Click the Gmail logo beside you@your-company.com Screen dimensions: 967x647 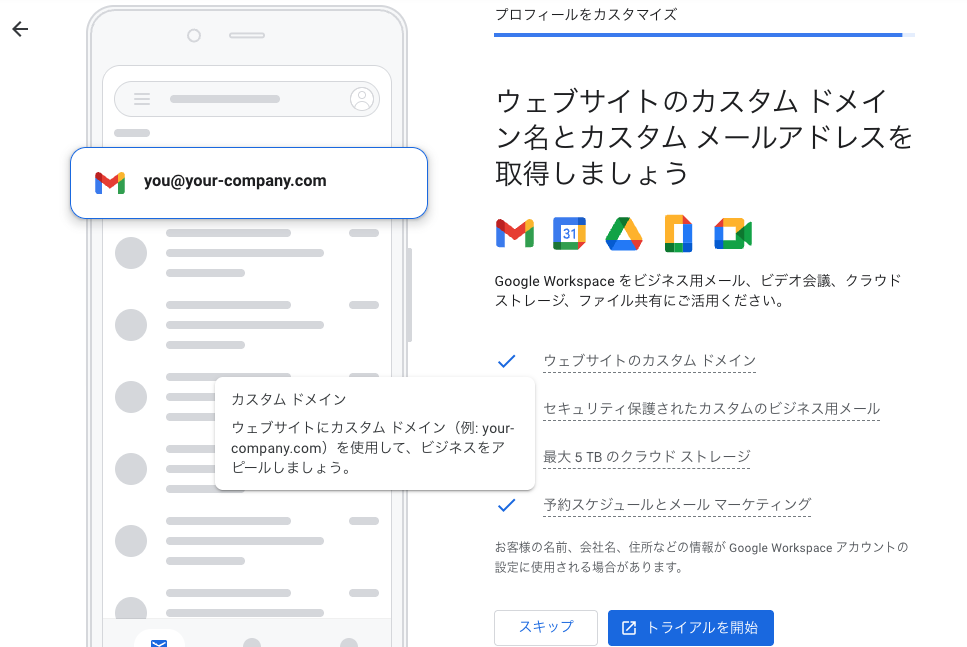click(x=110, y=183)
